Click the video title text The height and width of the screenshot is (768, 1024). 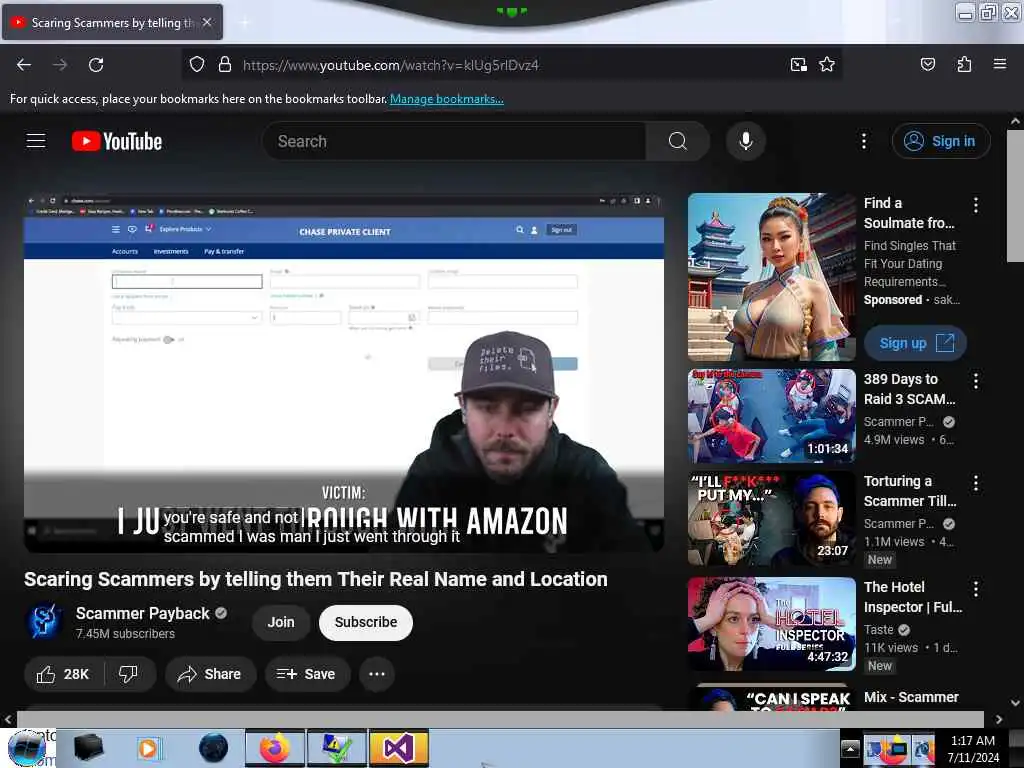pyautogui.click(x=315, y=579)
